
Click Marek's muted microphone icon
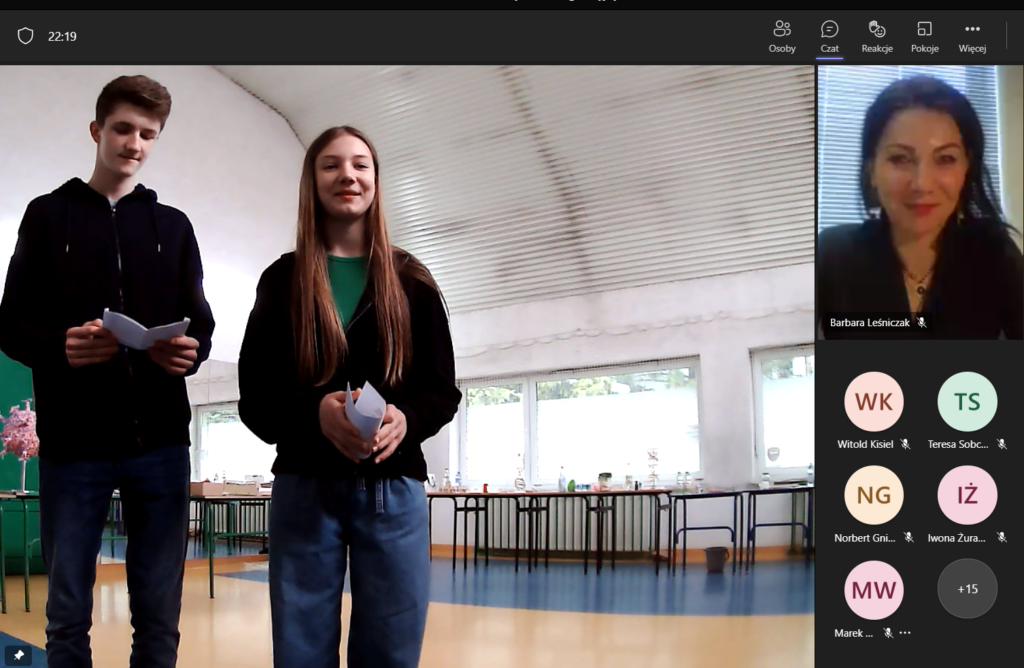tap(888, 633)
